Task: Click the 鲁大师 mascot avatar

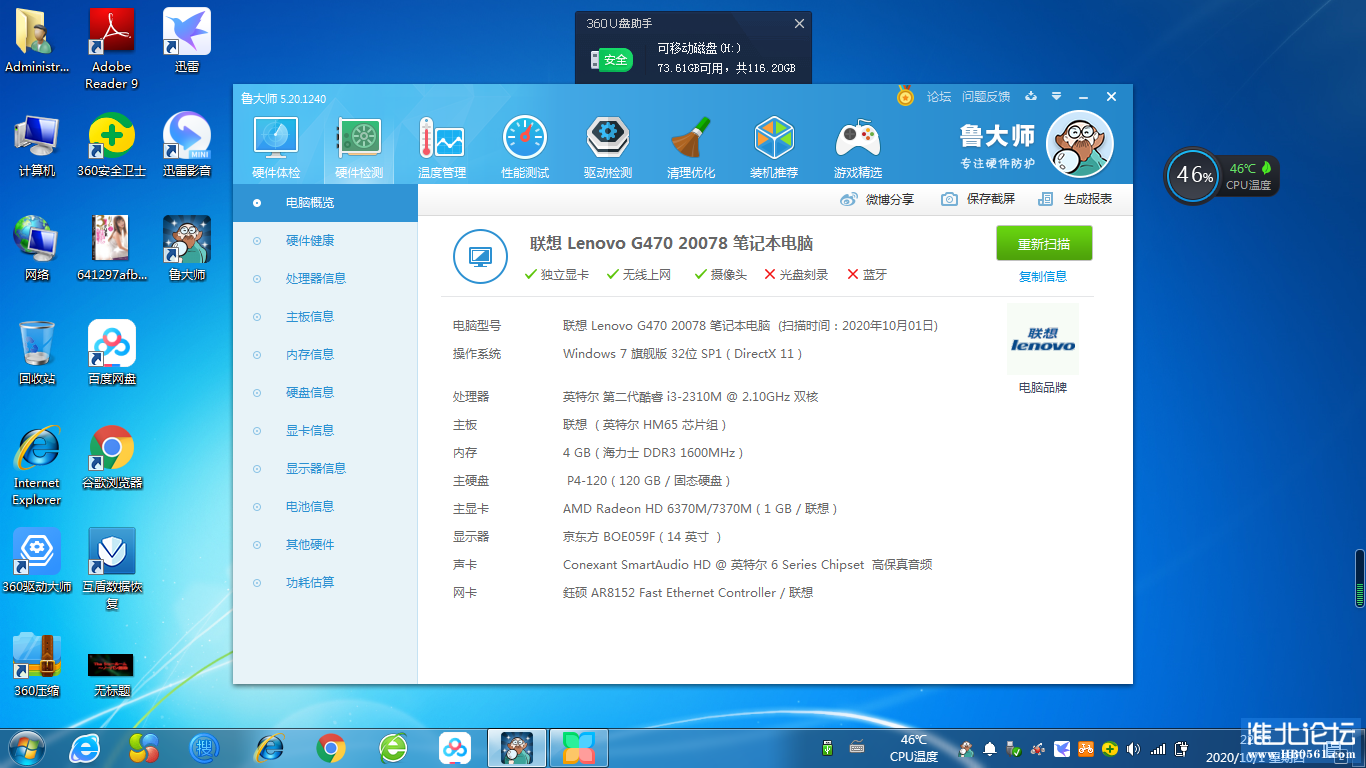Action: [1079, 144]
